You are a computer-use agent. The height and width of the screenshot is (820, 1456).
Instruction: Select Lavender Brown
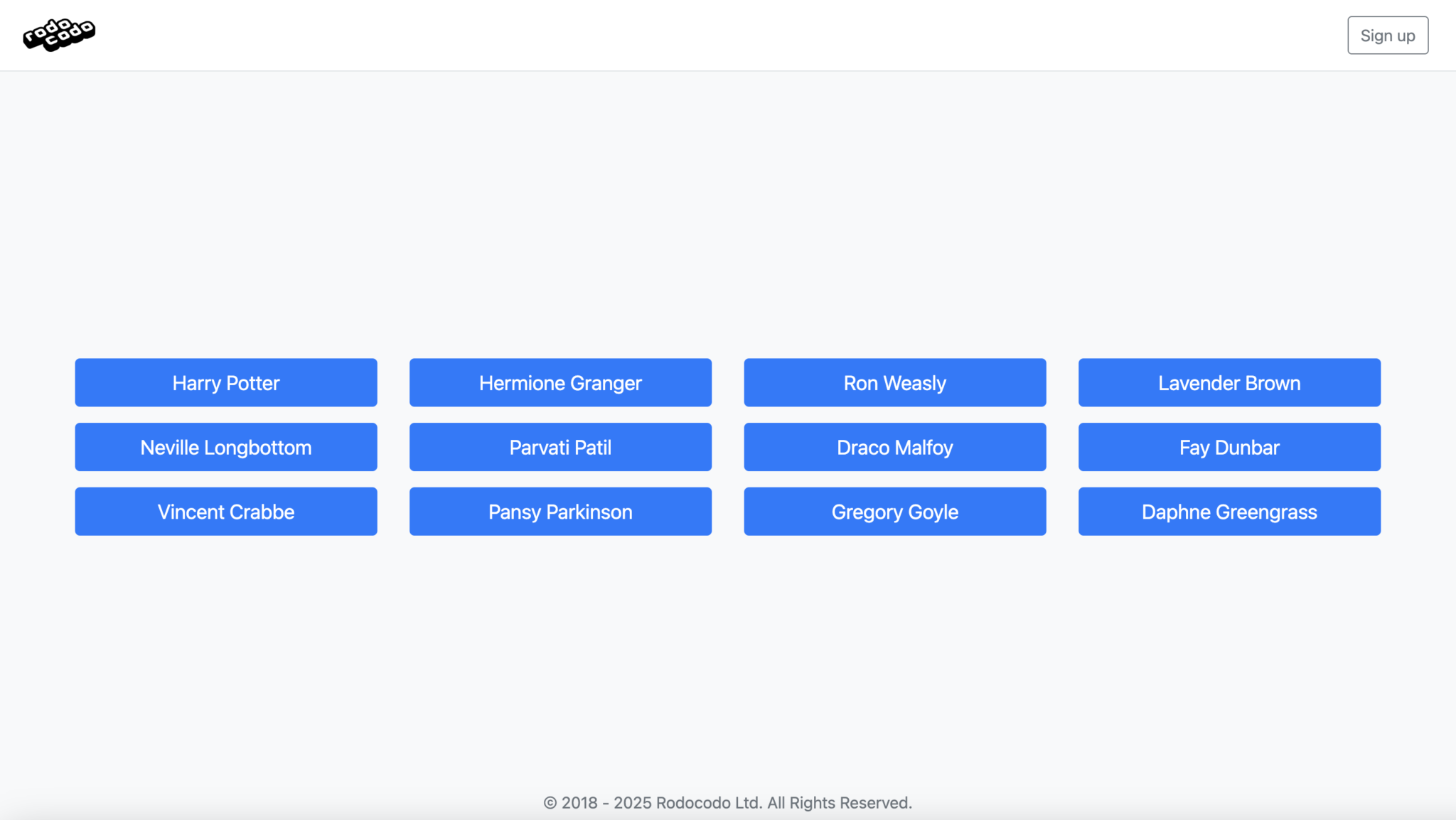pos(1228,382)
